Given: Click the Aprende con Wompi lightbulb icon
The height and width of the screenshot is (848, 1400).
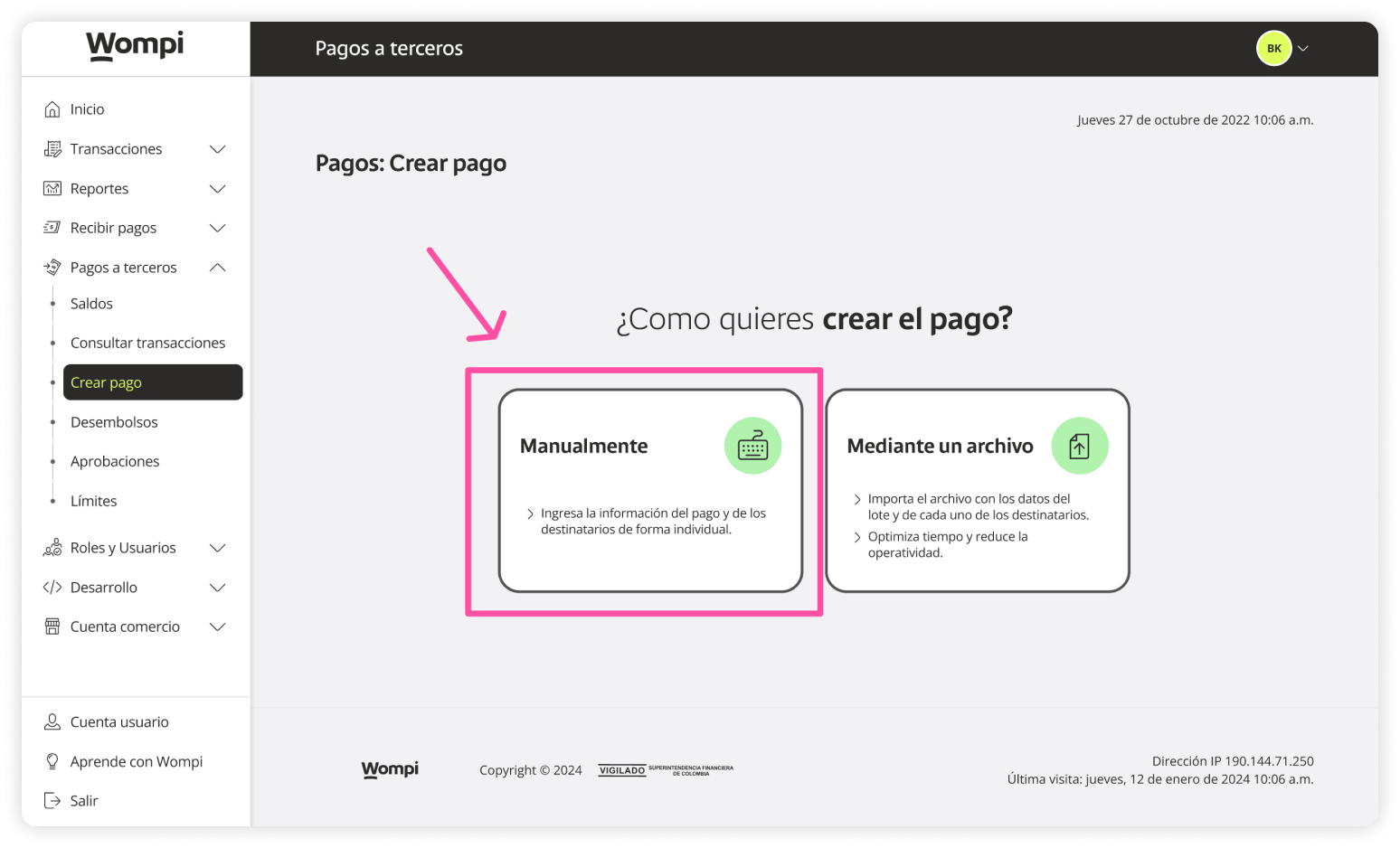Looking at the screenshot, I should [52, 761].
